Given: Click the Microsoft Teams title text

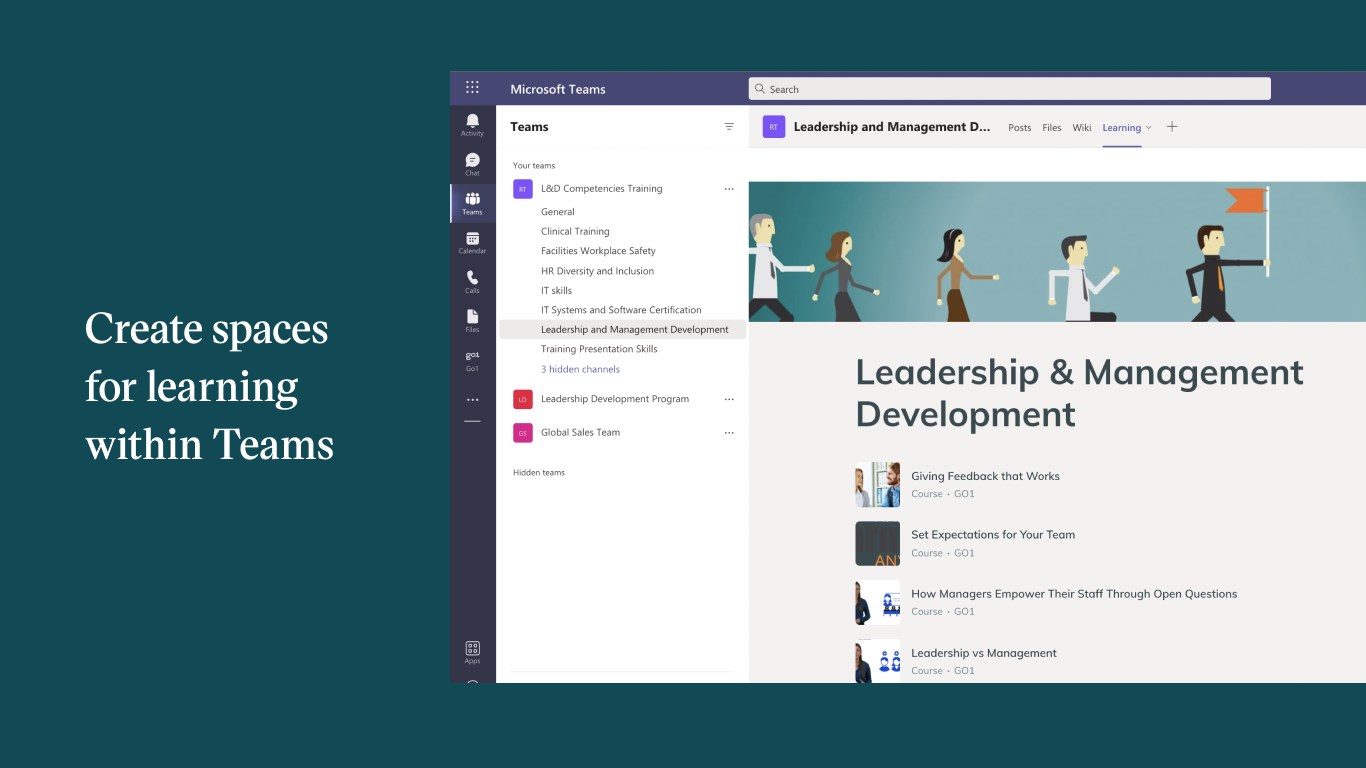Looking at the screenshot, I should (x=558, y=89).
